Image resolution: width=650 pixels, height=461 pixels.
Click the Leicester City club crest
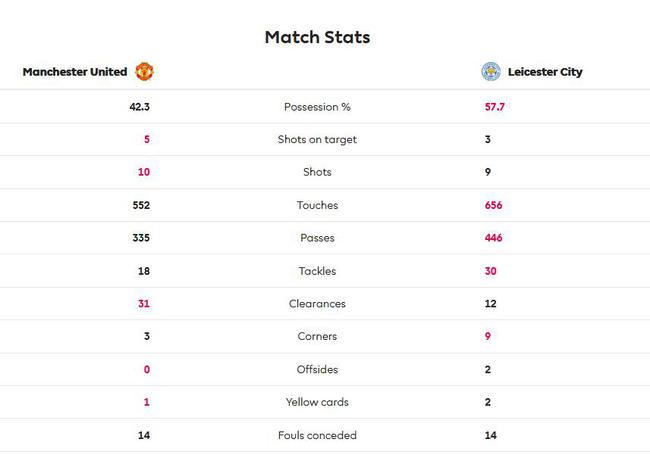click(x=490, y=72)
